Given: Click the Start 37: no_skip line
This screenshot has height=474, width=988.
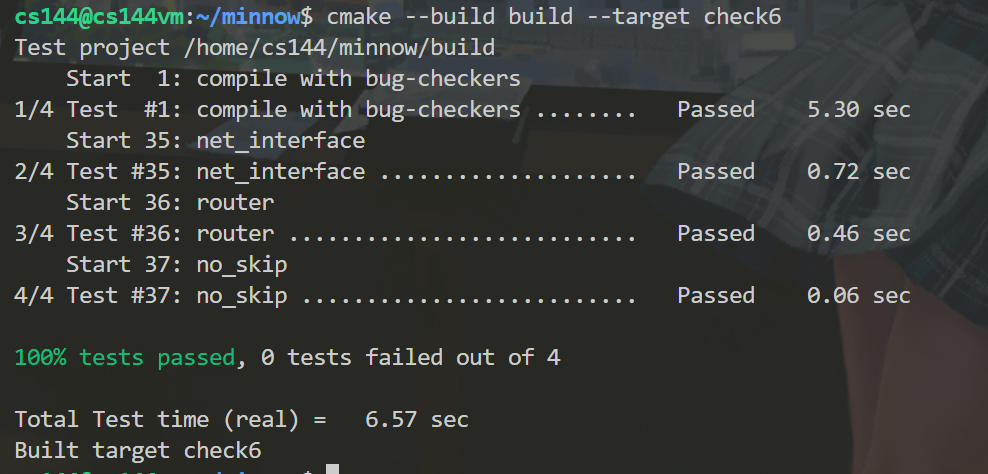Looking at the screenshot, I should point(176,264).
